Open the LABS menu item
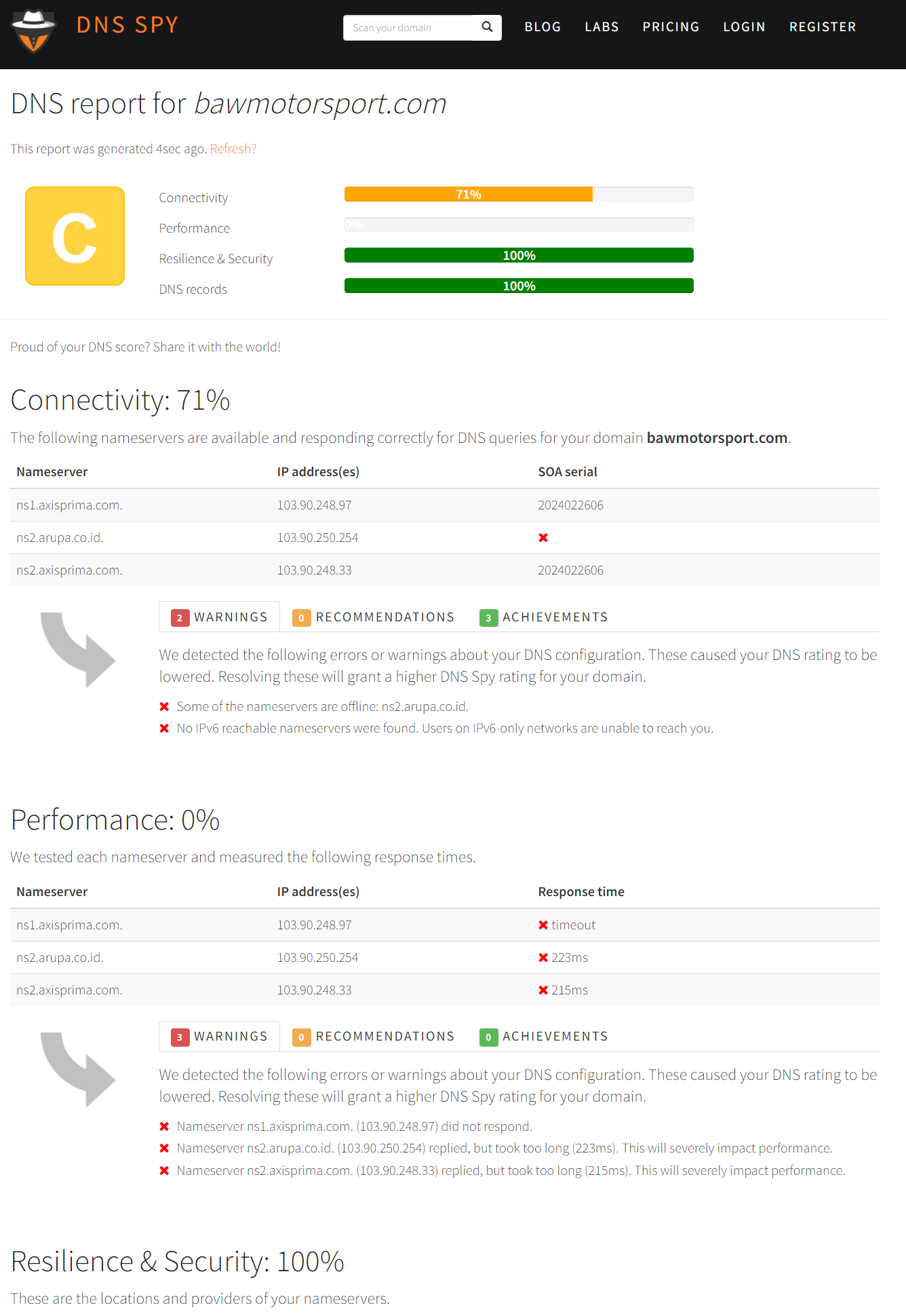Screen dimensions: 906x1316 click(x=601, y=27)
